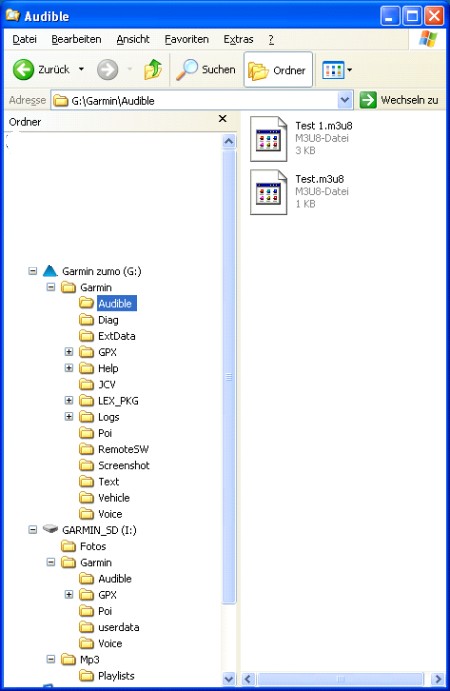Go up one folder level icon
The height and width of the screenshot is (691, 450).
tap(153, 69)
